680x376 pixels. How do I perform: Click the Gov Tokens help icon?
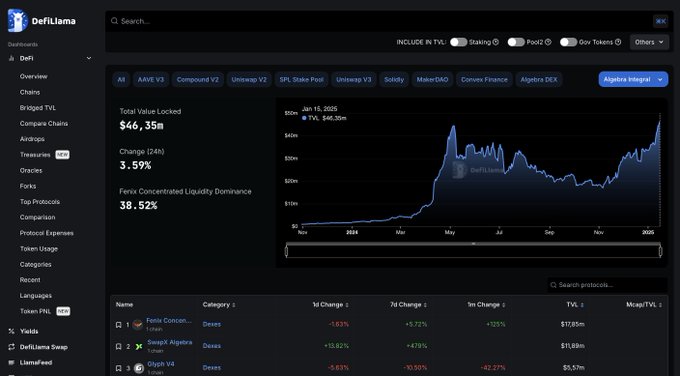(618, 42)
